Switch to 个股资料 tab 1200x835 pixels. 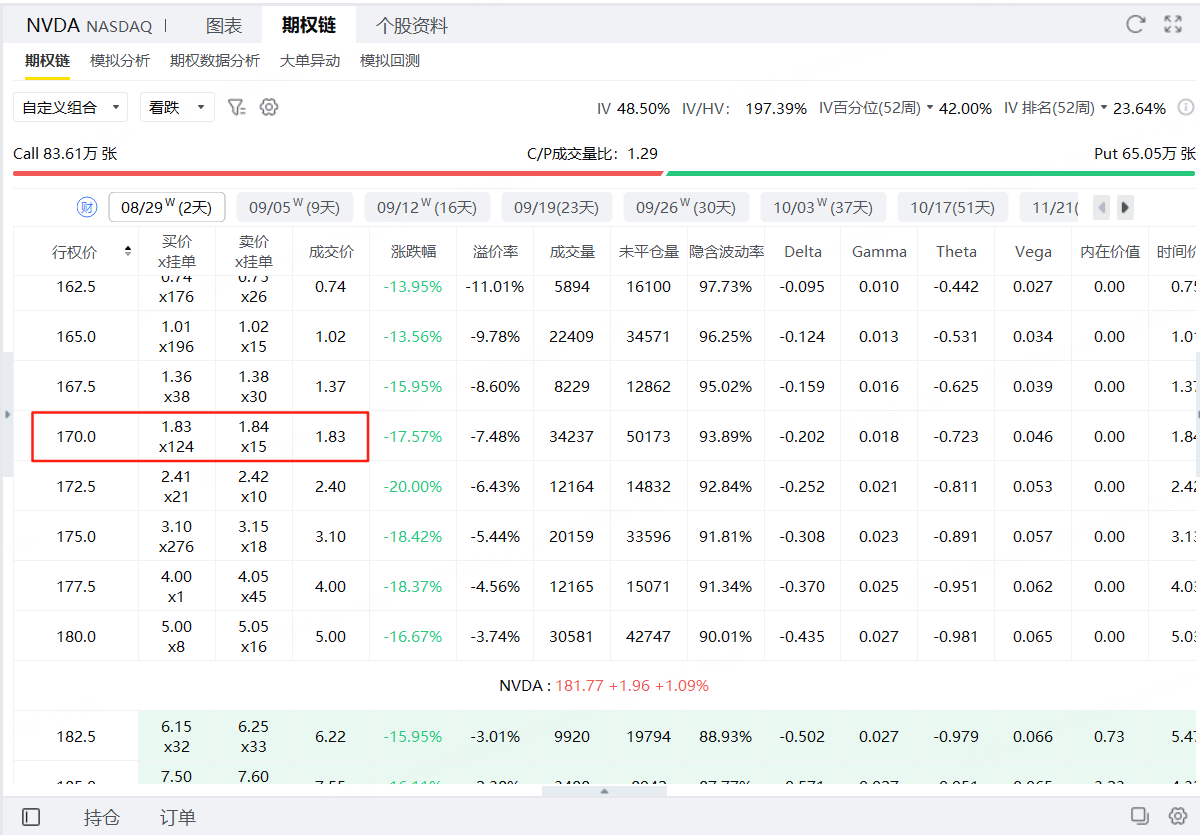click(411, 26)
